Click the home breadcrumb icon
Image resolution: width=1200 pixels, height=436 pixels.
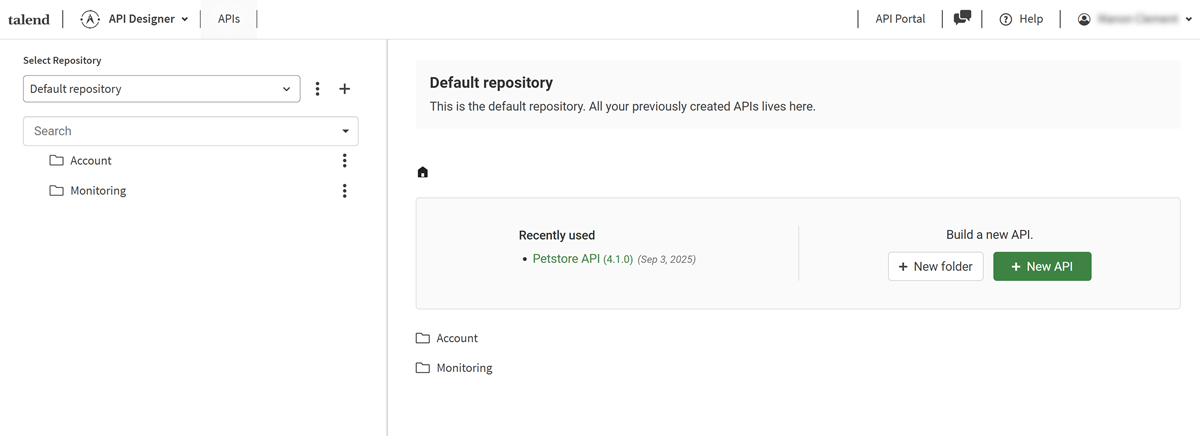pos(423,172)
